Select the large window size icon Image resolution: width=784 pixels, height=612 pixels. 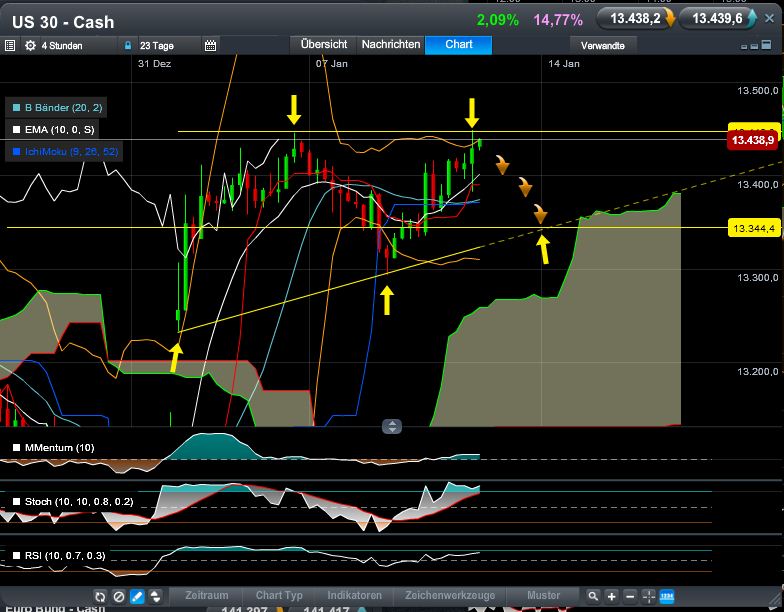coord(766,45)
